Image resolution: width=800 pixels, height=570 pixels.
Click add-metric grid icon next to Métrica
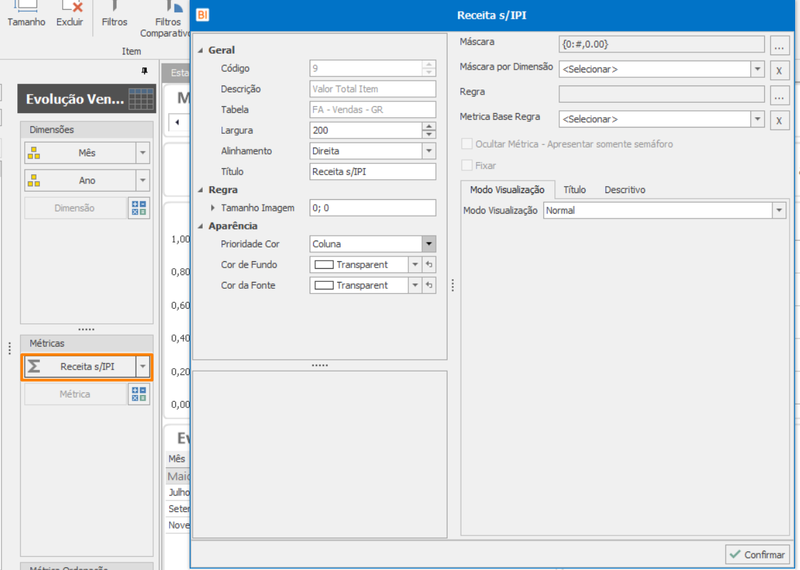[x=139, y=394]
